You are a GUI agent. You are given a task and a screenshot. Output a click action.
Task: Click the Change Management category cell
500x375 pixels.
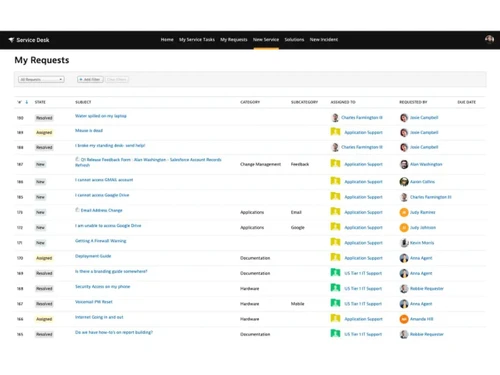[x=261, y=164]
